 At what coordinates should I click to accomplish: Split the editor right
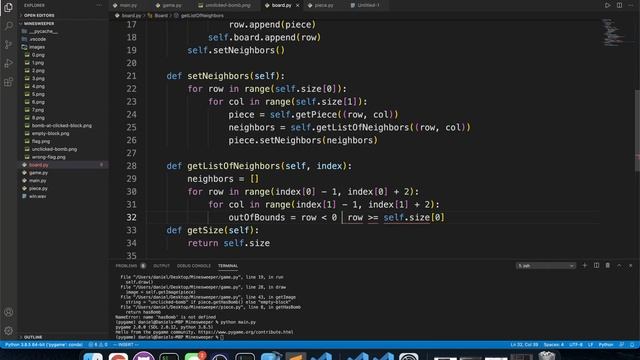click(x=619, y=5)
